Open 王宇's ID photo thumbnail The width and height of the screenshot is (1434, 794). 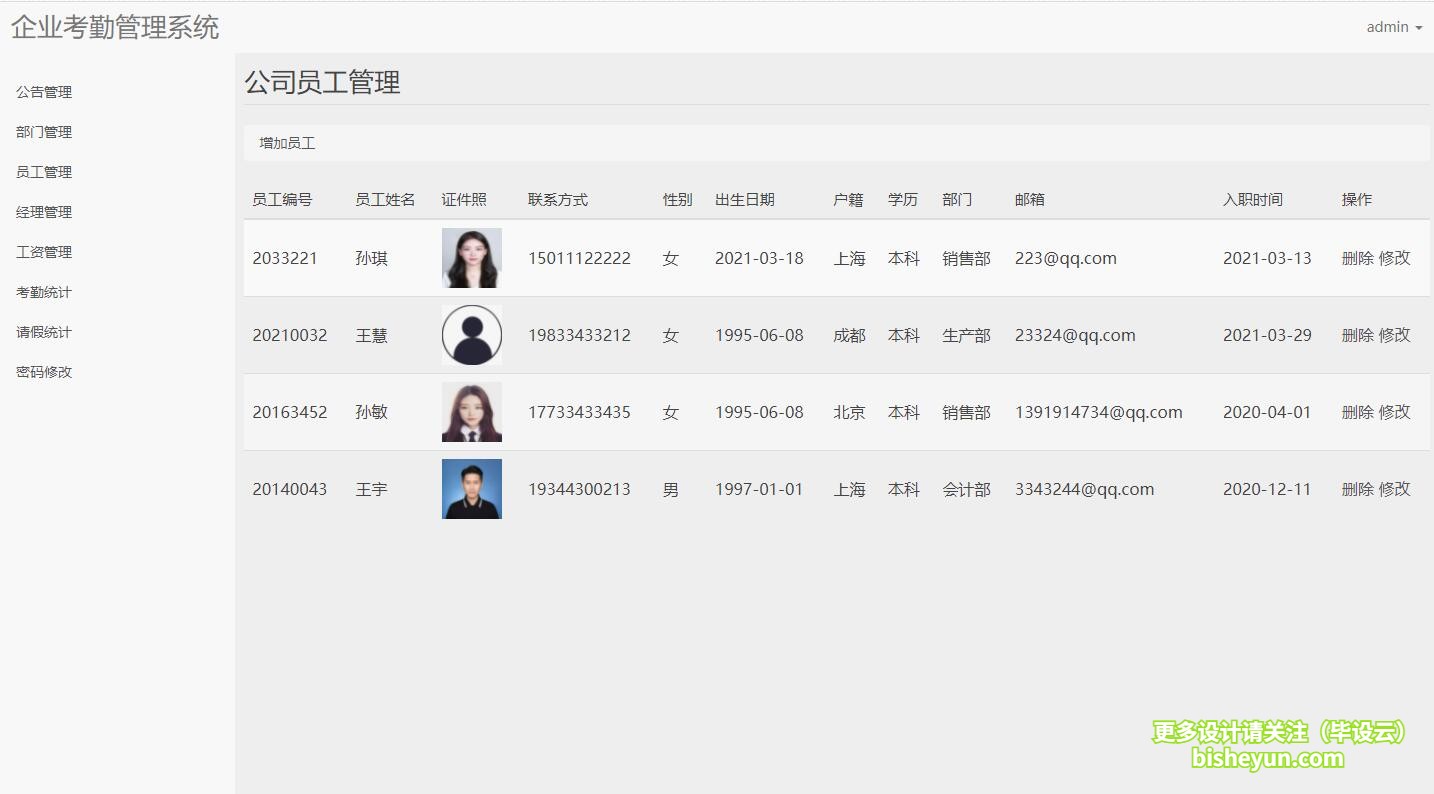pyautogui.click(x=471, y=489)
